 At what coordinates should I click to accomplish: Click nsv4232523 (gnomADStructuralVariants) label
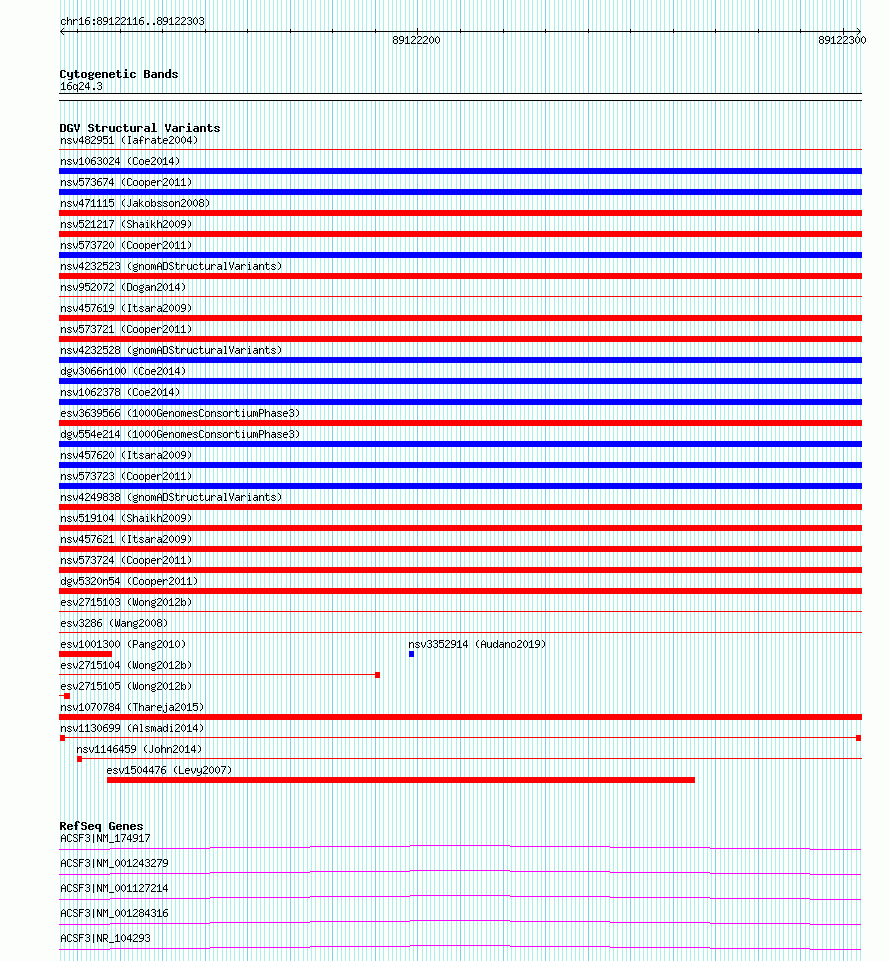pos(171,266)
